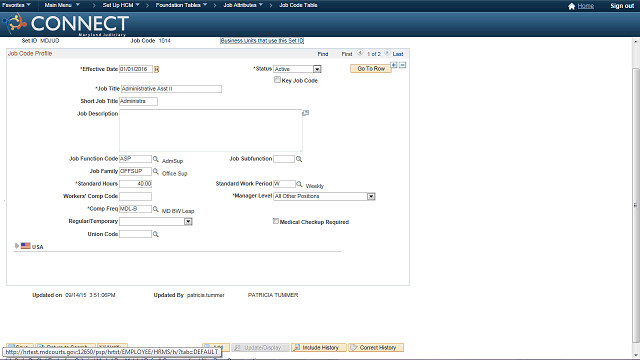Click the Correct History button

click(x=376, y=348)
